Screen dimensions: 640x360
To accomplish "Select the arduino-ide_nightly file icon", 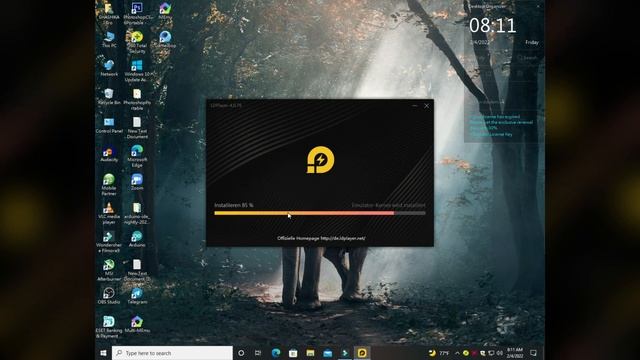I will tap(137, 213).
